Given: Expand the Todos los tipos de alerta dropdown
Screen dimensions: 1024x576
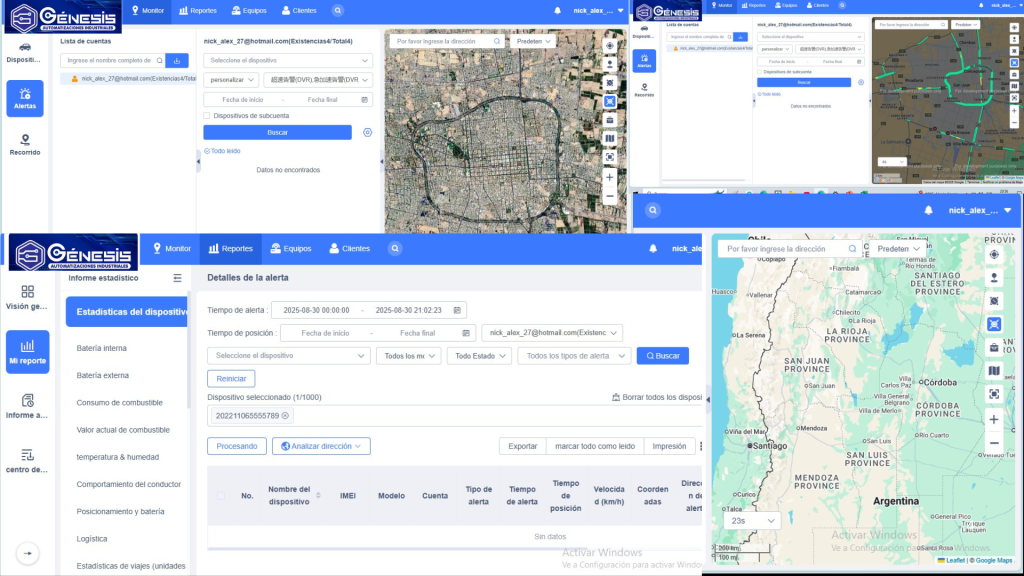Looking at the screenshot, I should 574,356.
